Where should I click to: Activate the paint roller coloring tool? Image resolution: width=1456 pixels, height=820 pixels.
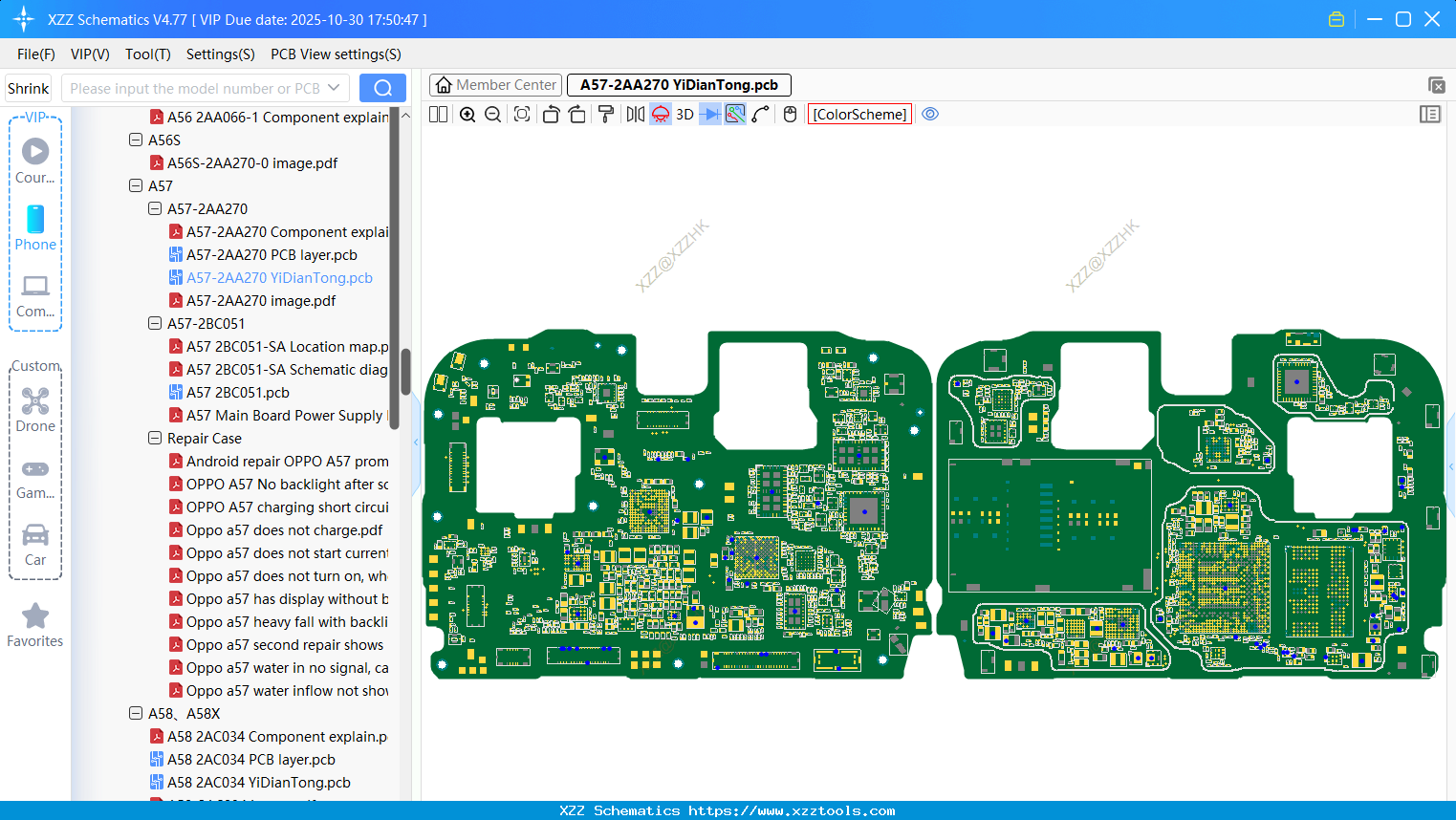click(605, 114)
